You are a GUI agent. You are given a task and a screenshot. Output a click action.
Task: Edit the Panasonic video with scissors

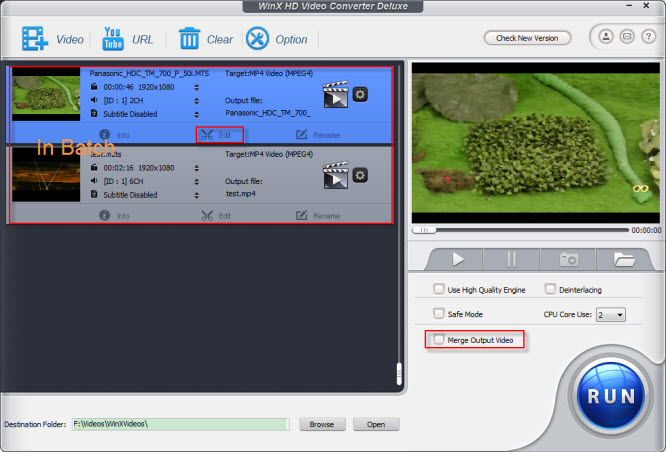[x=216, y=135]
